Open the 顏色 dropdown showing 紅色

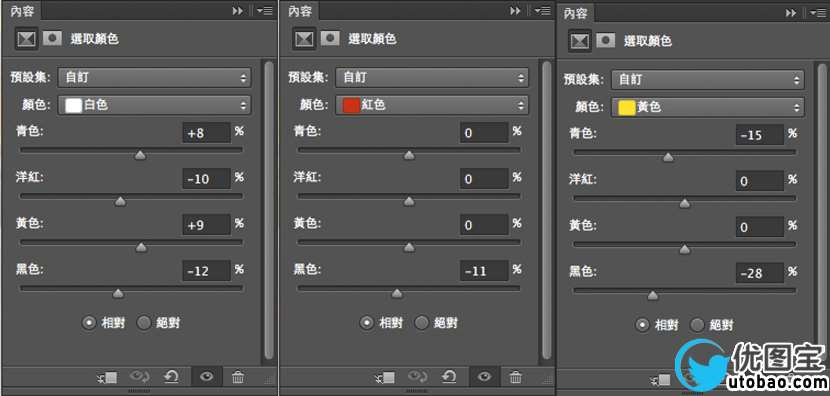point(432,105)
